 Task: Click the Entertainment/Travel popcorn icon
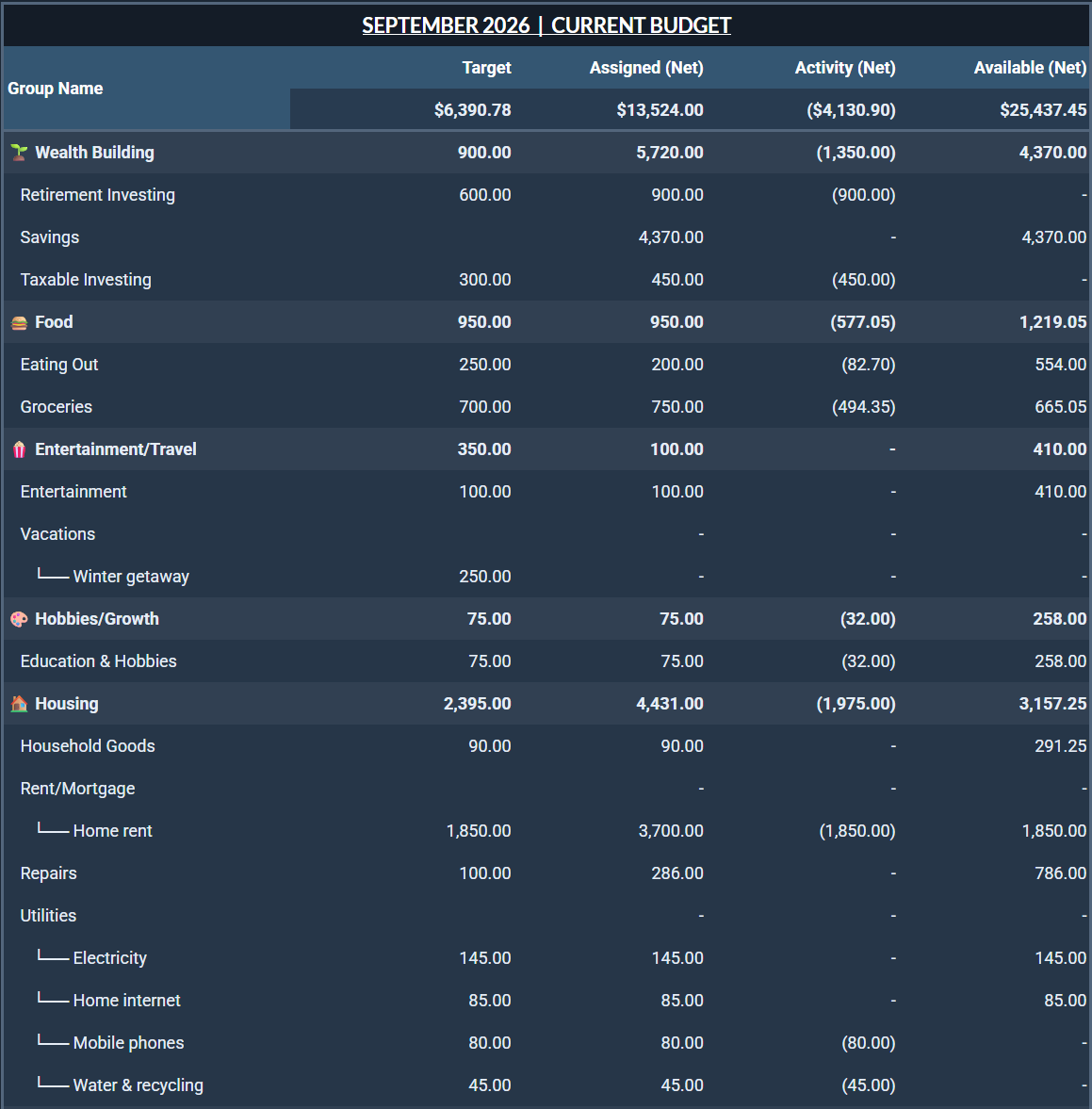[x=19, y=449]
